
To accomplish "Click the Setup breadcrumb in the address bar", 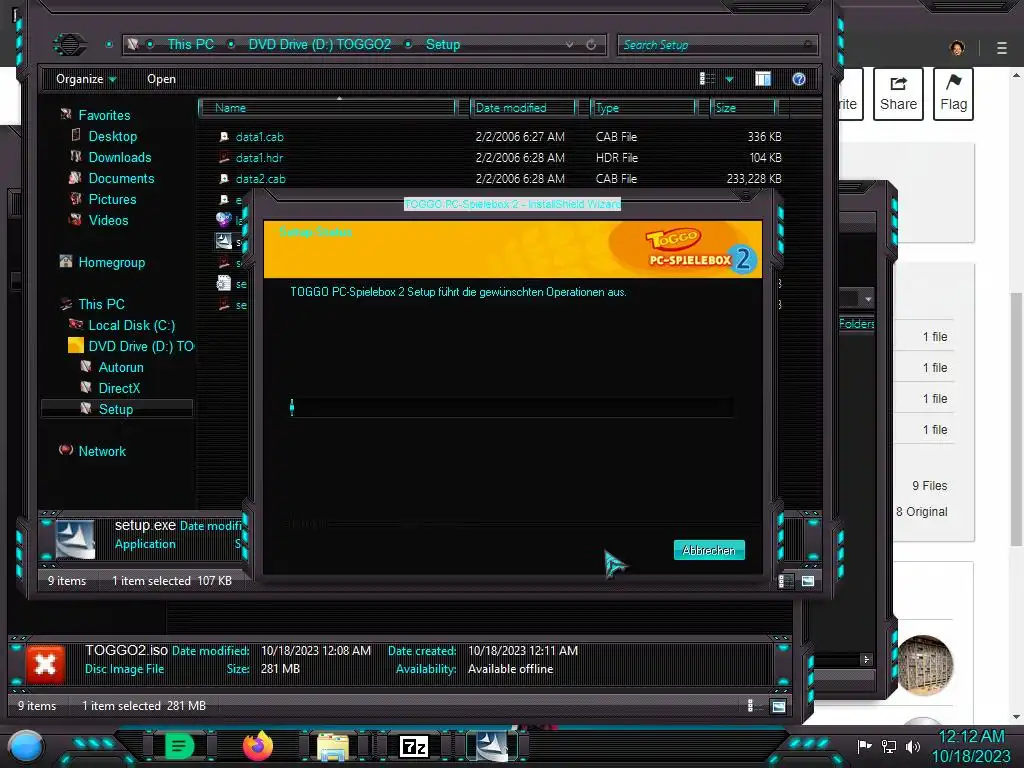I will (x=443, y=44).
